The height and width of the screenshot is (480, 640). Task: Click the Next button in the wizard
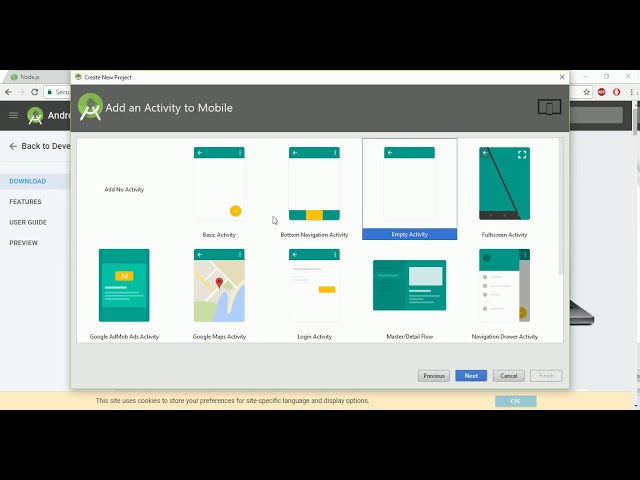point(471,376)
